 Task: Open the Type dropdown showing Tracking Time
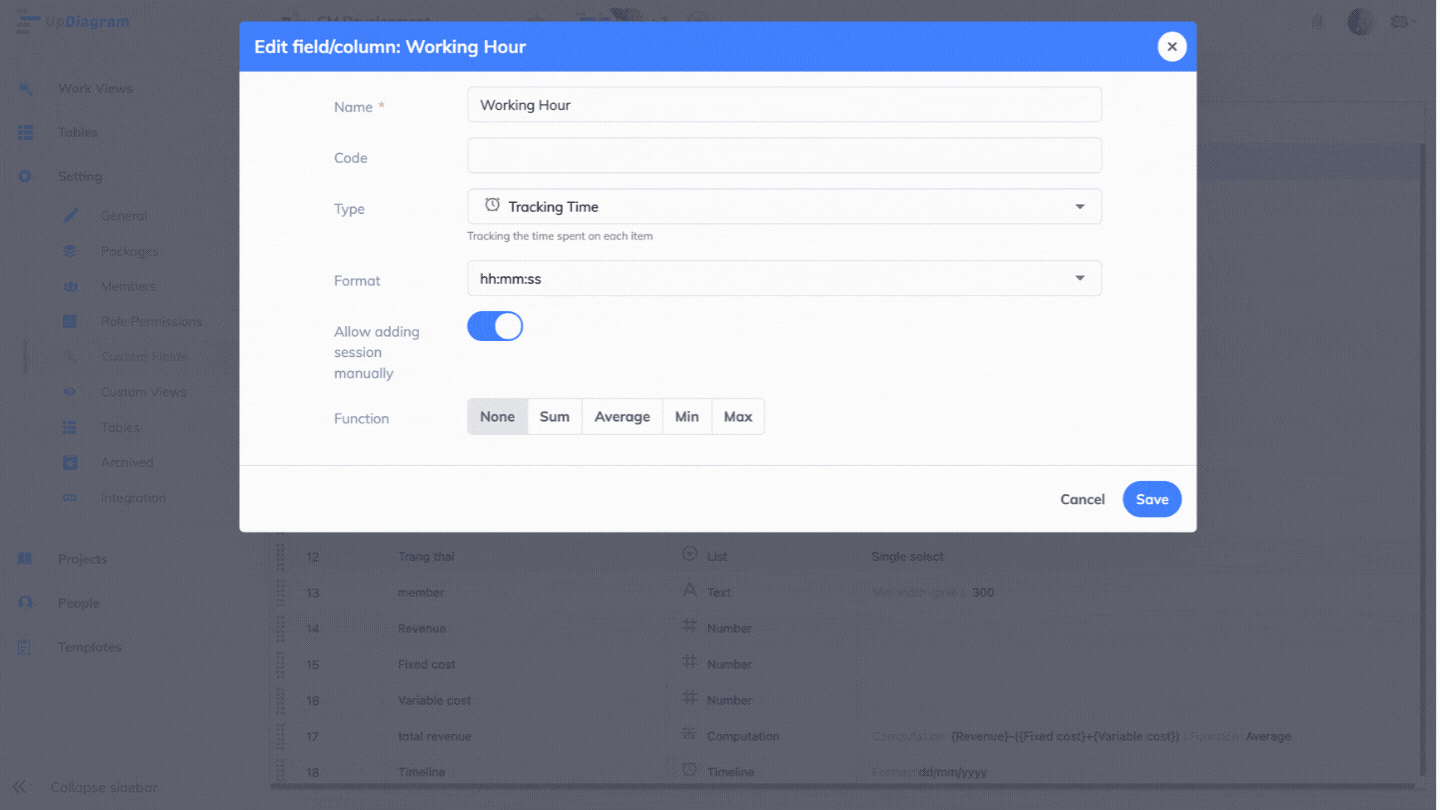[784, 207]
